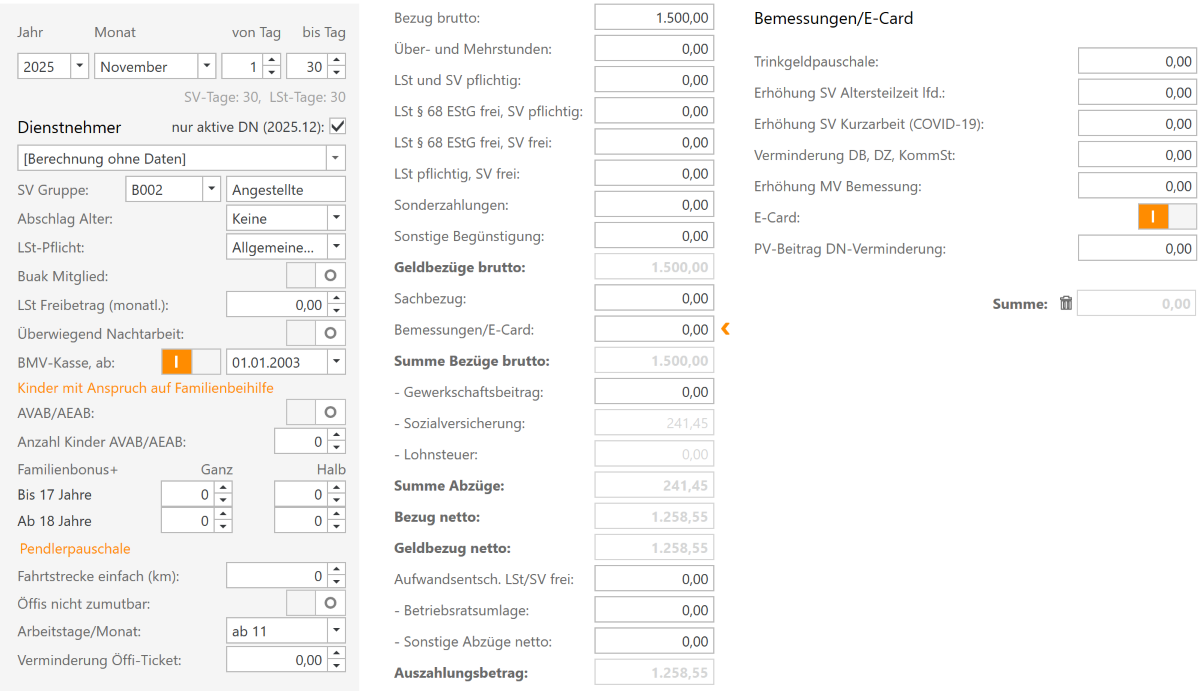The height and width of the screenshot is (691, 1198).
Task: Toggle the E-Card switch off
Action: click(1166, 216)
